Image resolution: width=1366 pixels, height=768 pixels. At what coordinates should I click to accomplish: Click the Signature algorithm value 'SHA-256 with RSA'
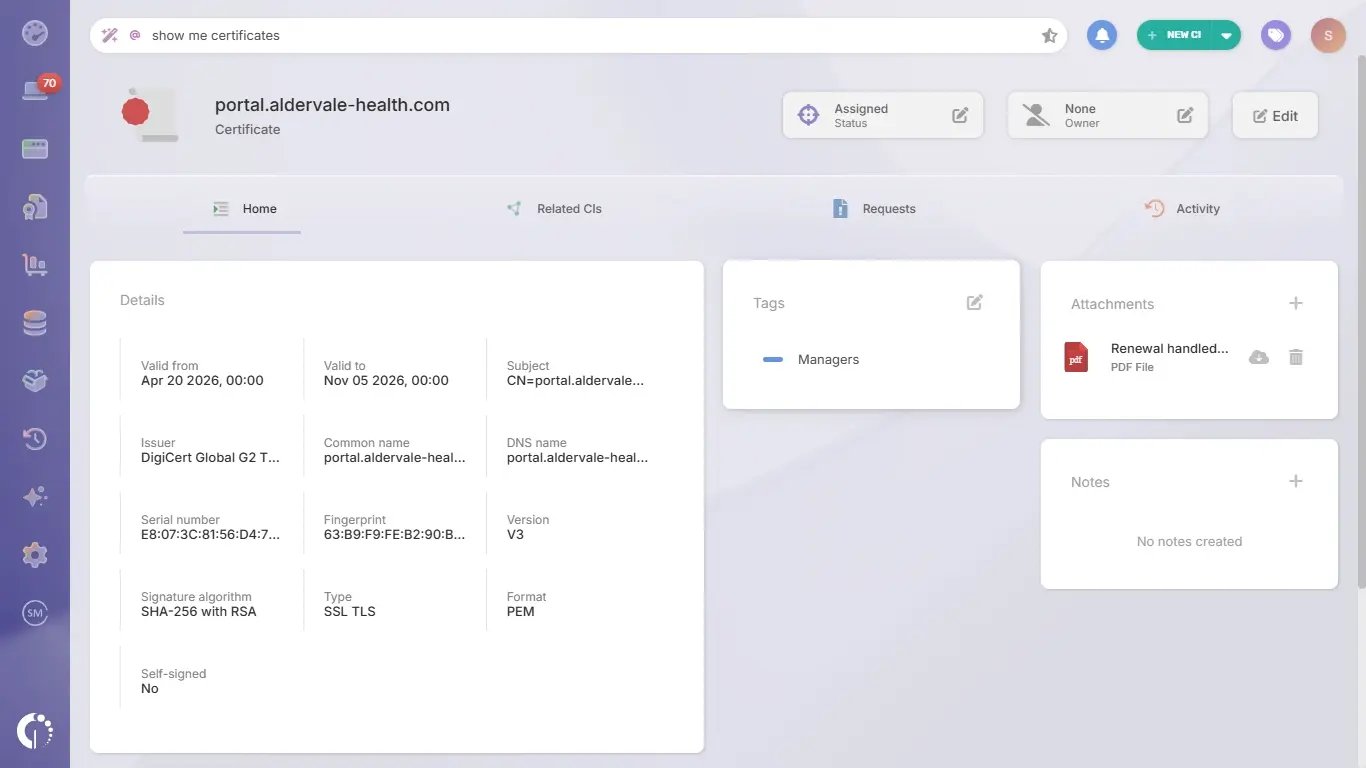point(199,612)
